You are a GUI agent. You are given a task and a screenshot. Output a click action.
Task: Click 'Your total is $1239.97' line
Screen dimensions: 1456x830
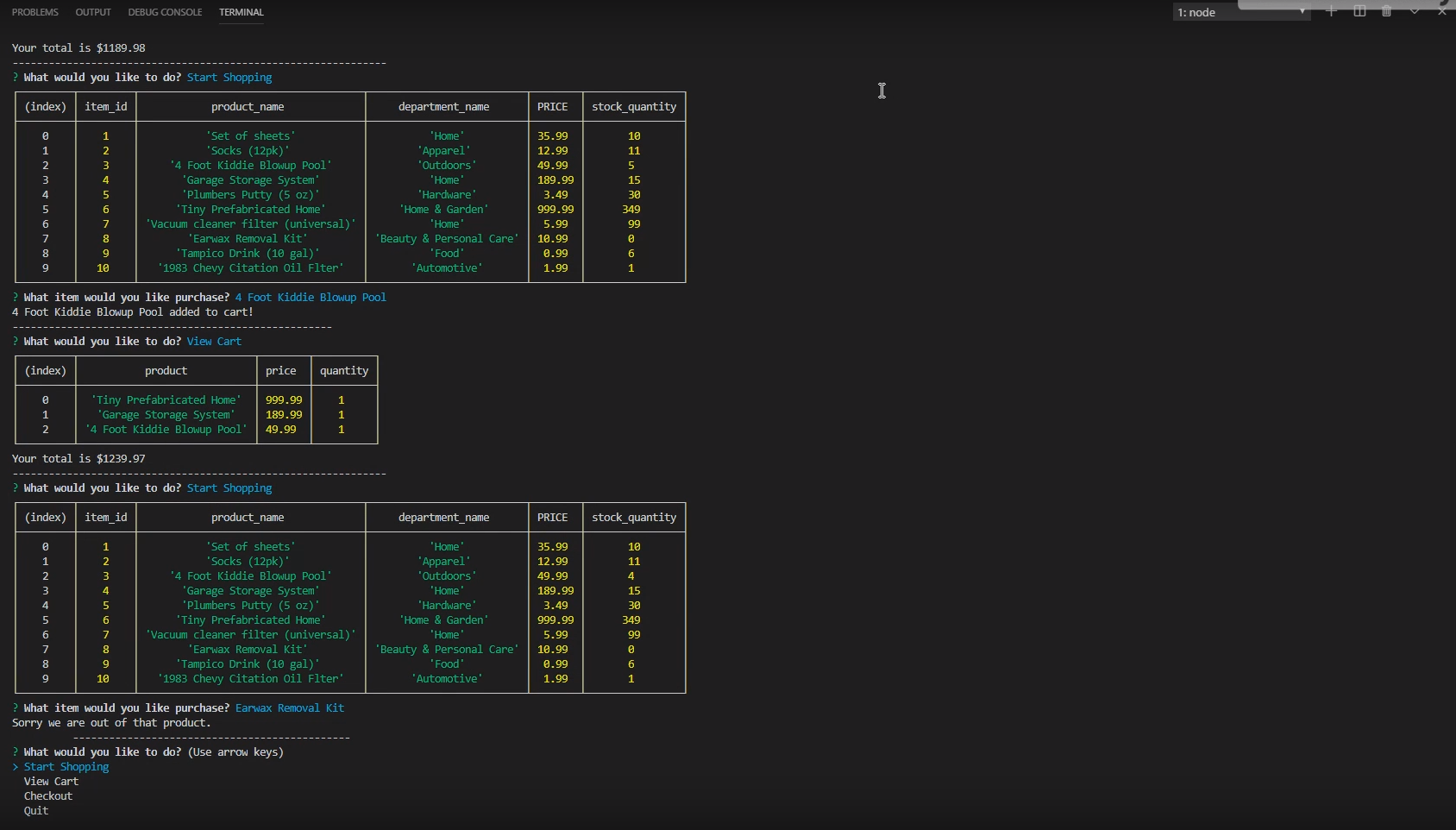(x=78, y=459)
